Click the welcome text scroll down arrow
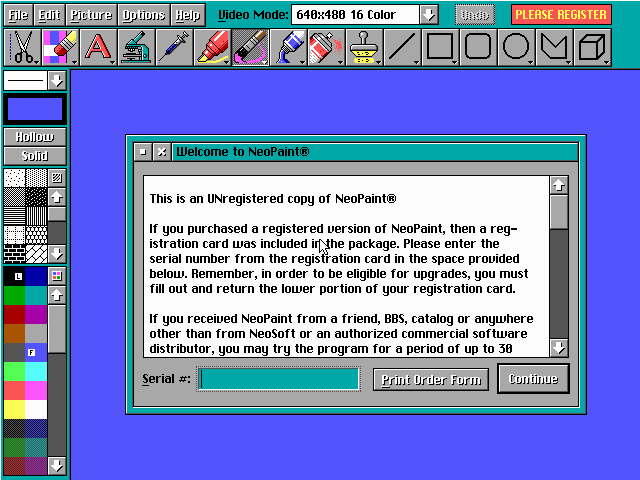The image size is (640, 480). coord(559,348)
